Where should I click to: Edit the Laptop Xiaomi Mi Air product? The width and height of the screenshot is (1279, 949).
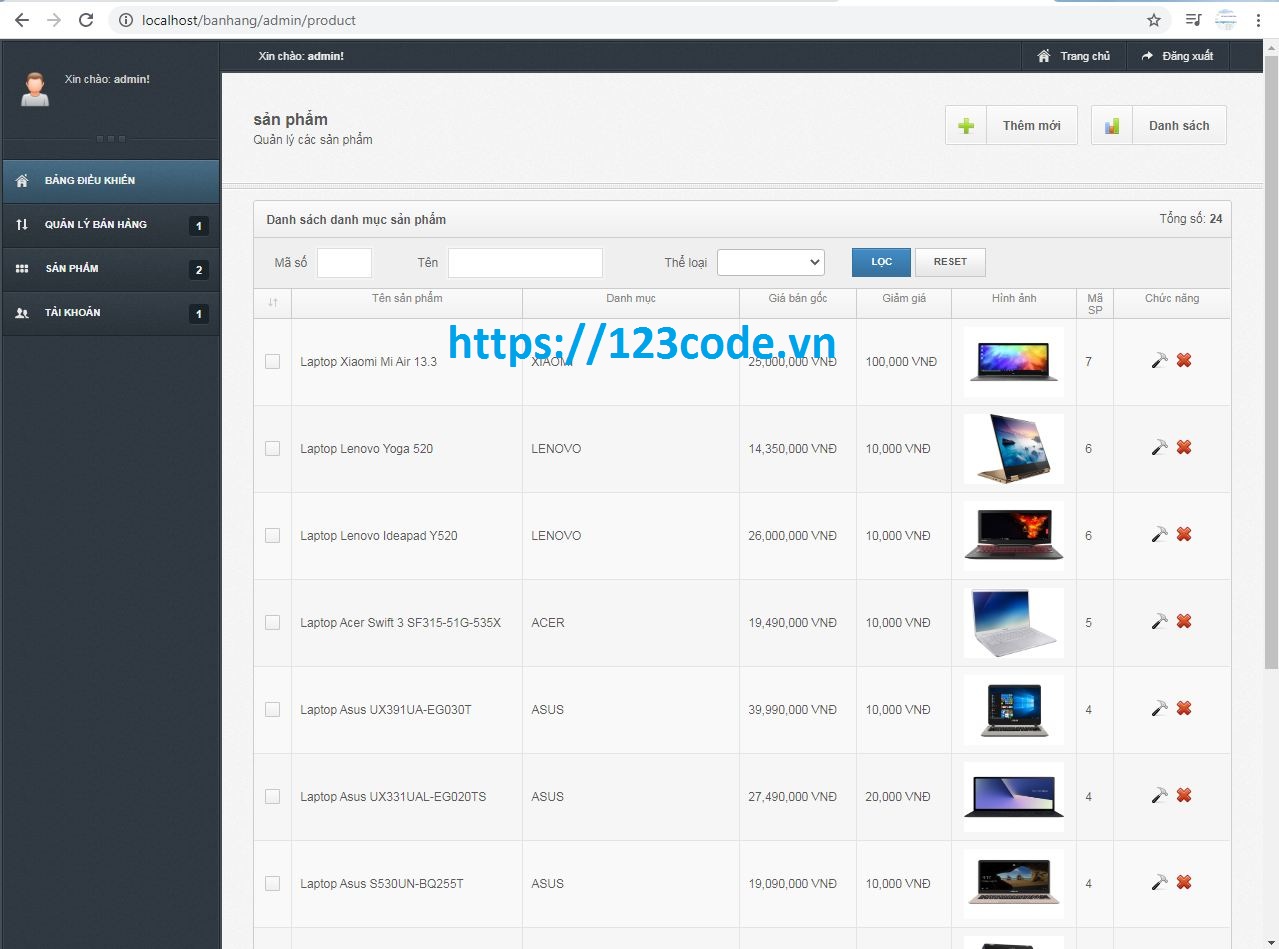pyautogui.click(x=1158, y=361)
